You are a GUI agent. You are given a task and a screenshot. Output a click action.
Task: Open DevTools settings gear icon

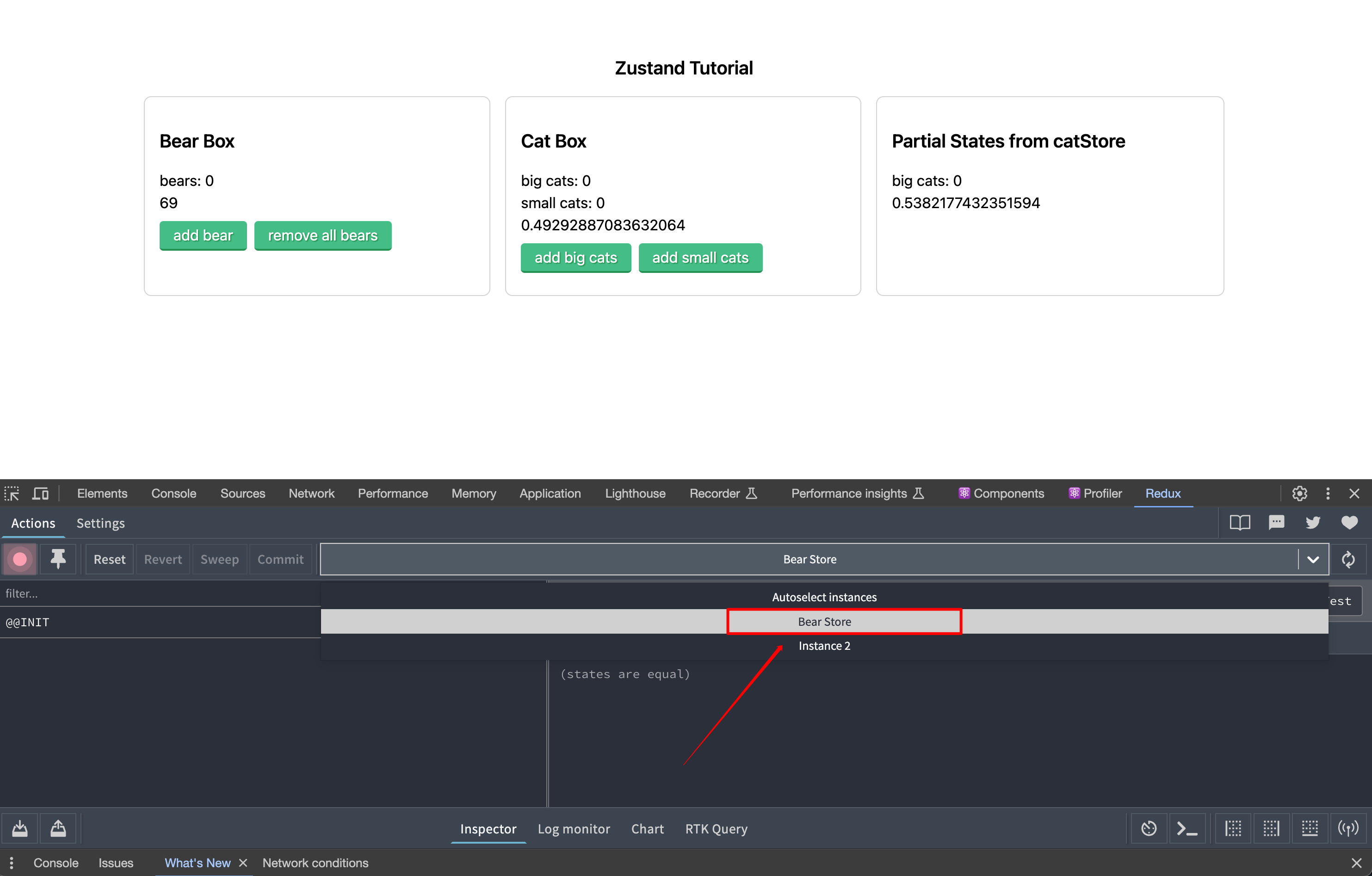1299,493
